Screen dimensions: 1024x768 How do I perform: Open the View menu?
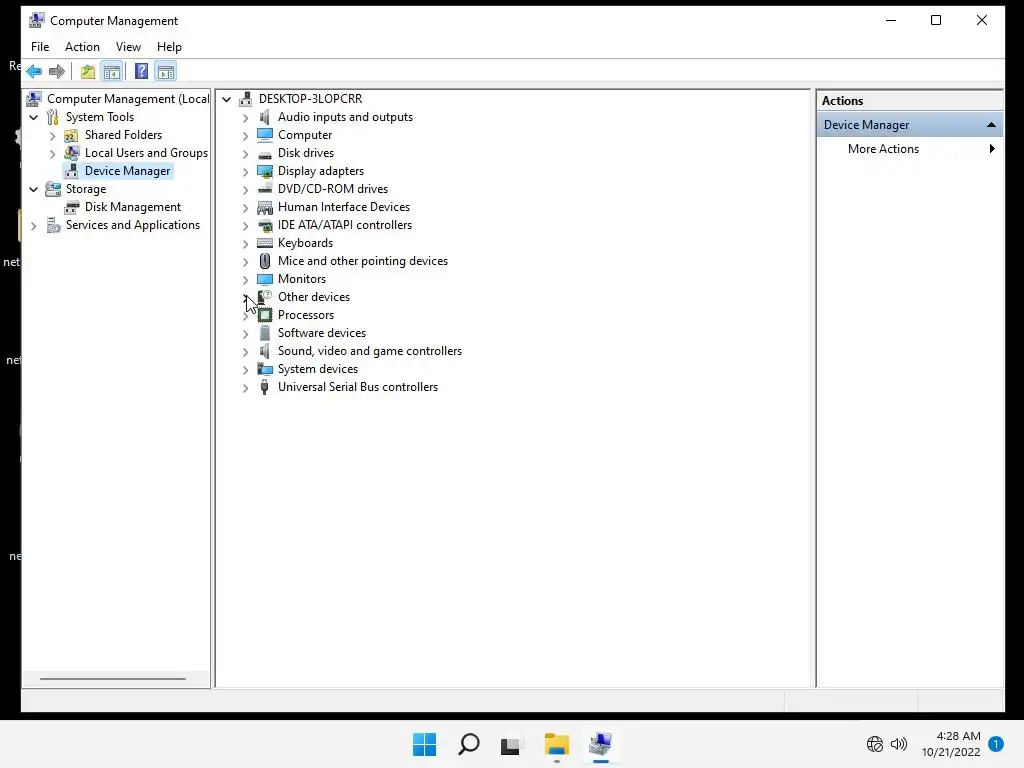[x=128, y=47]
